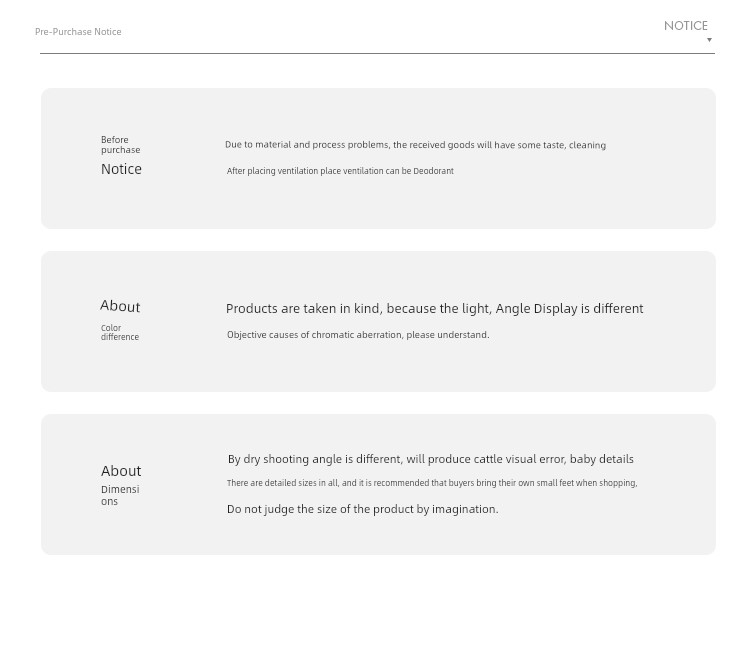
Task: Click the Pre-Purchase Notice label
Action: [x=78, y=32]
